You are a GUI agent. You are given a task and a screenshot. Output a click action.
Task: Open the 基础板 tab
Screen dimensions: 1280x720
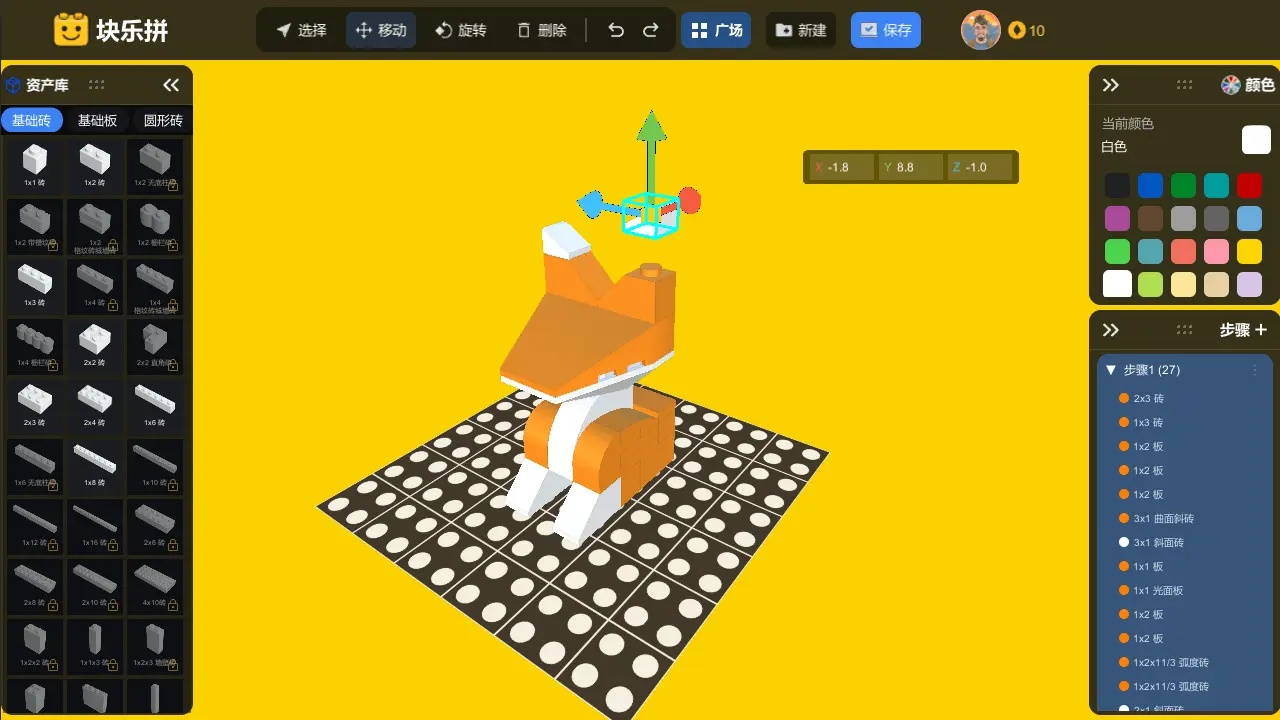coord(98,120)
